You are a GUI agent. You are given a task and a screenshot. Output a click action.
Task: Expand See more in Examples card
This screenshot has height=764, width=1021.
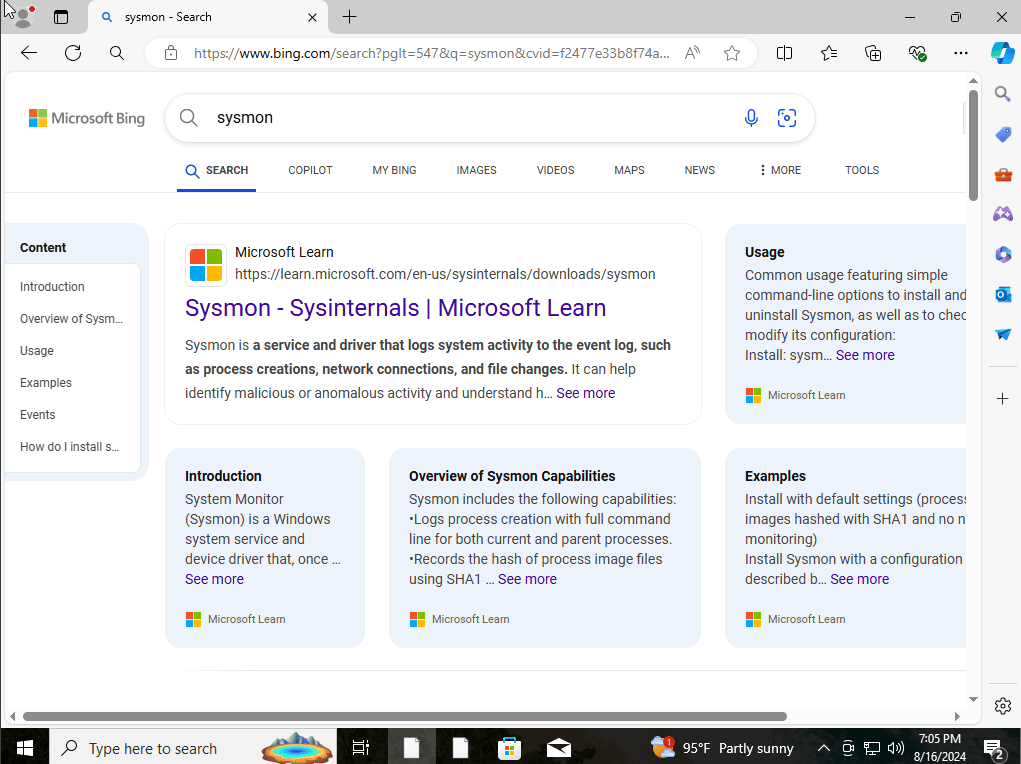[x=860, y=579]
